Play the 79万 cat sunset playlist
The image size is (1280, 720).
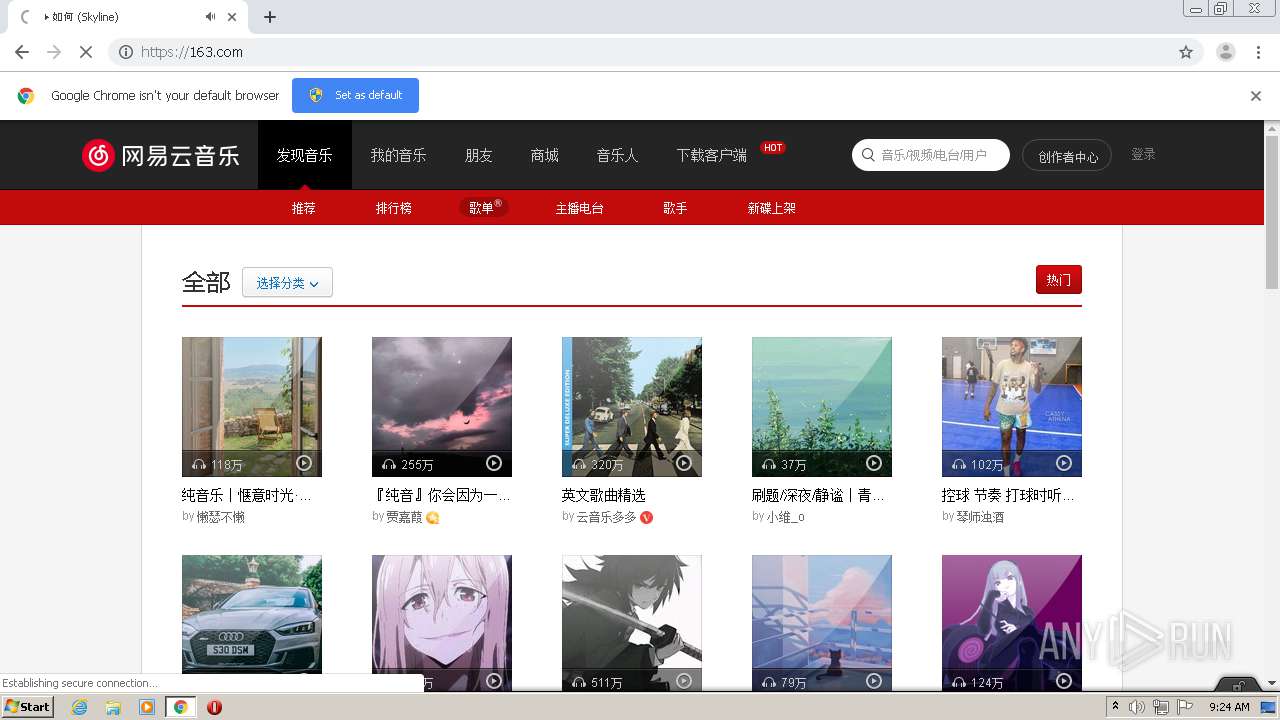click(x=874, y=681)
